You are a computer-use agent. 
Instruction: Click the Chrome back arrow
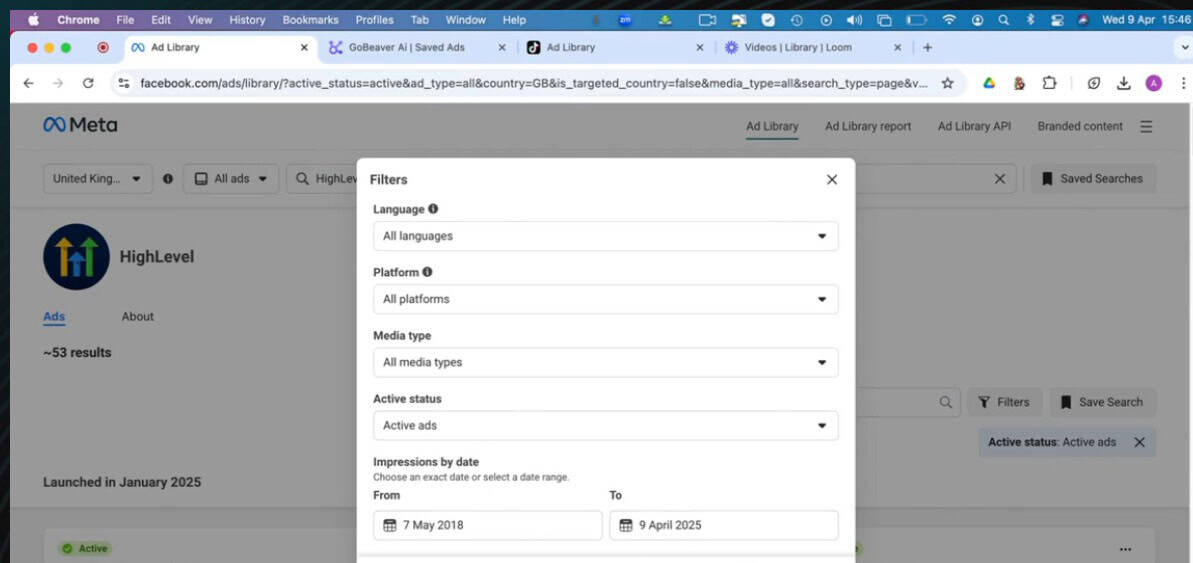tap(28, 83)
